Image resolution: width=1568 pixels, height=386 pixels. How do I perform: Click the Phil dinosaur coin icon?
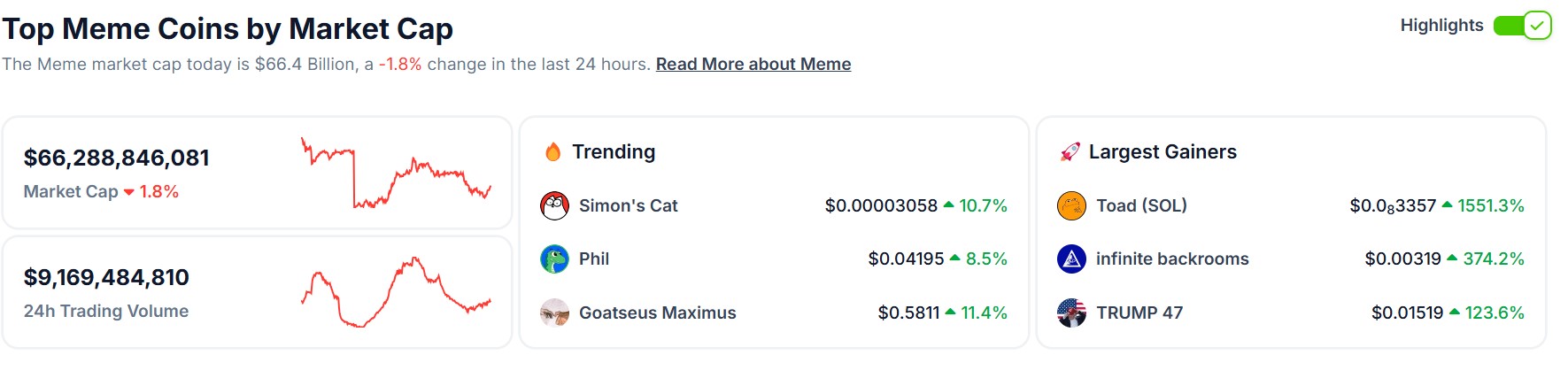click(x=554, y=259)
